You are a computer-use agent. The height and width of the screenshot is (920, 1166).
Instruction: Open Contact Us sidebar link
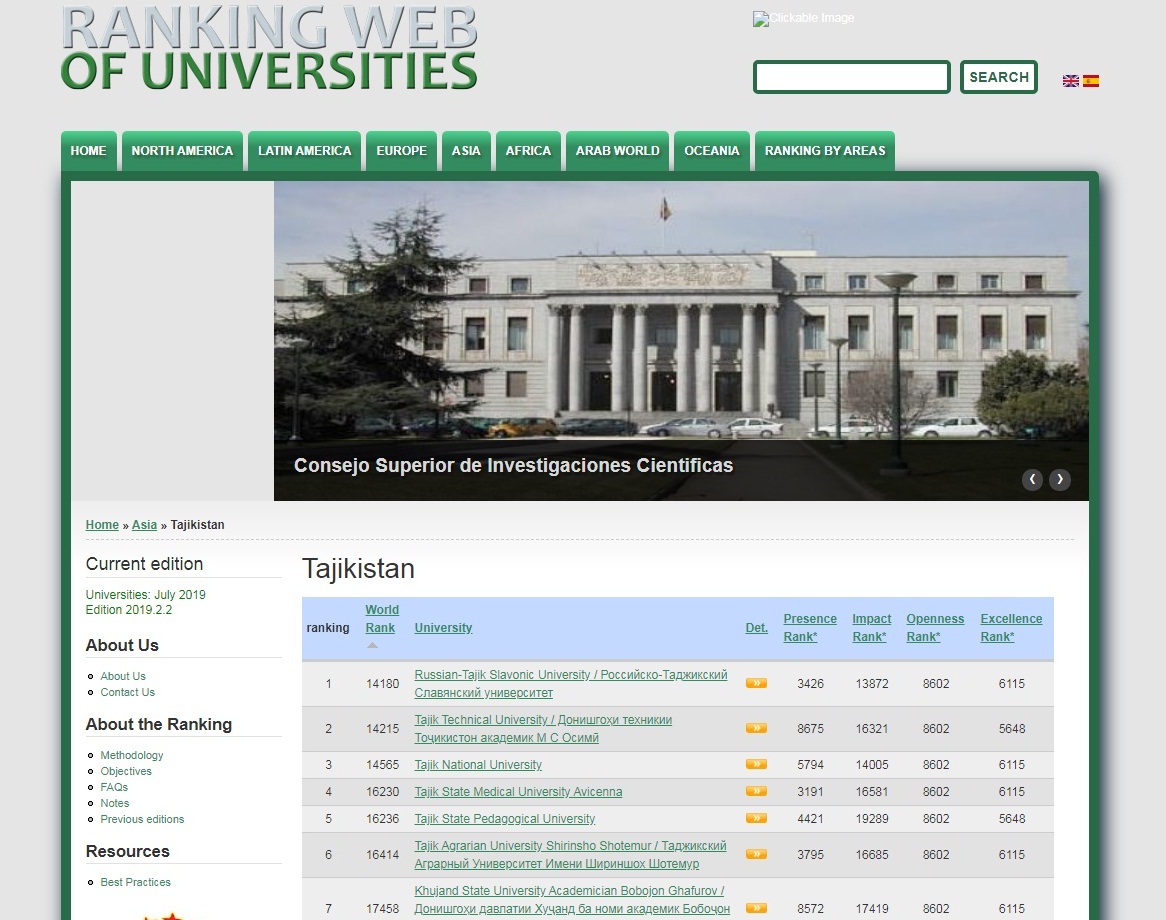pos(127,692)
